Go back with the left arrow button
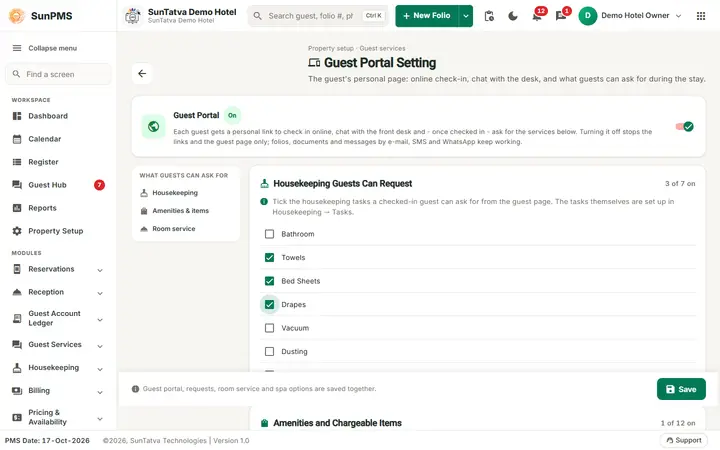 click(x=142, y=73)
